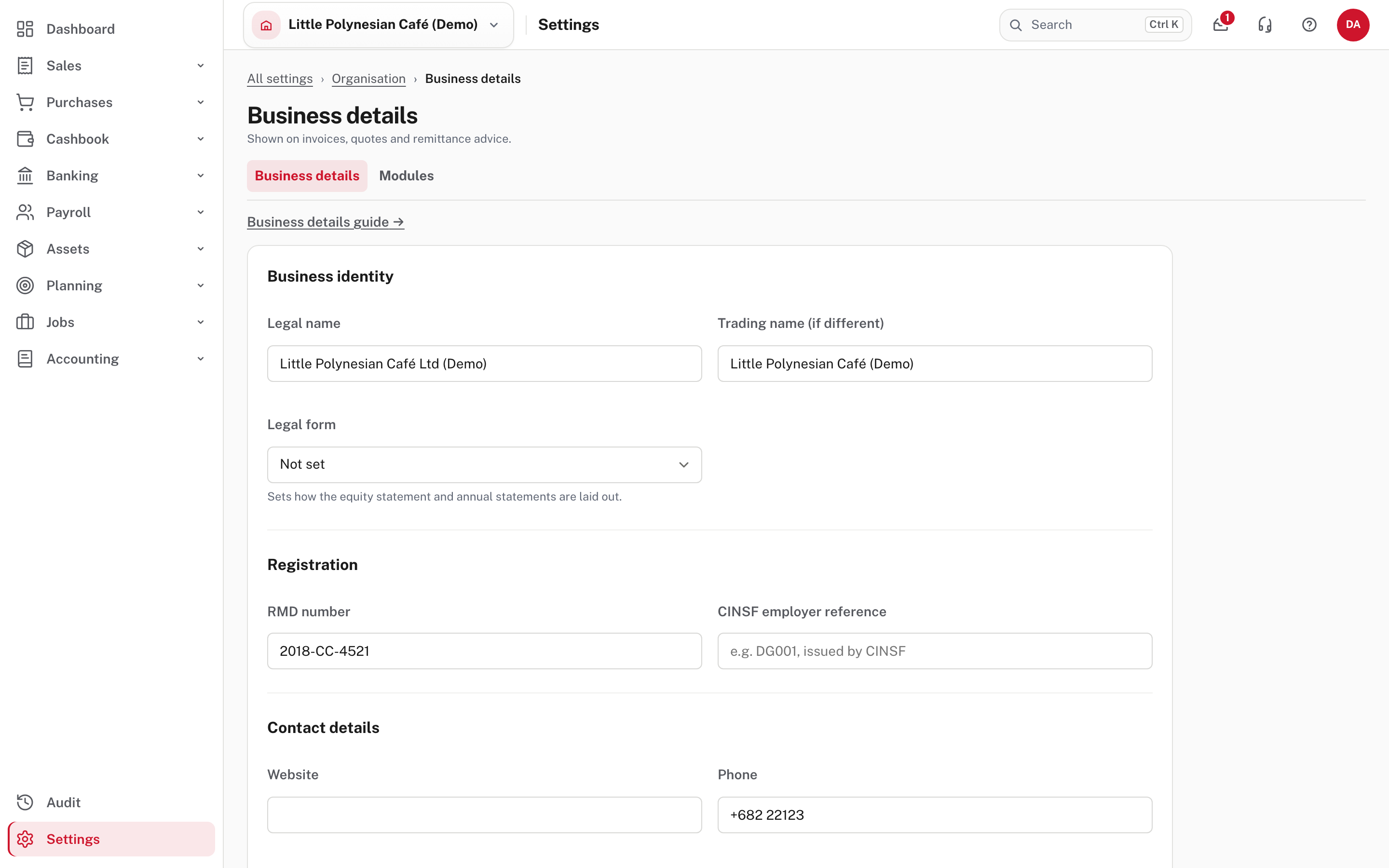Click the Purchases cart icon
1389x868 pixels.
pyautogui.click(x=25, y=102)
